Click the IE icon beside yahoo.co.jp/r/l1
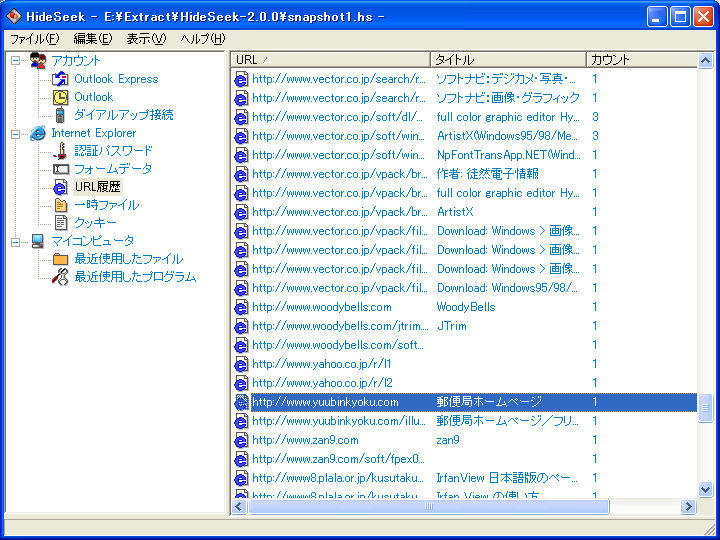The width and height of the screenshot is (720, 540). coord(242,364)
